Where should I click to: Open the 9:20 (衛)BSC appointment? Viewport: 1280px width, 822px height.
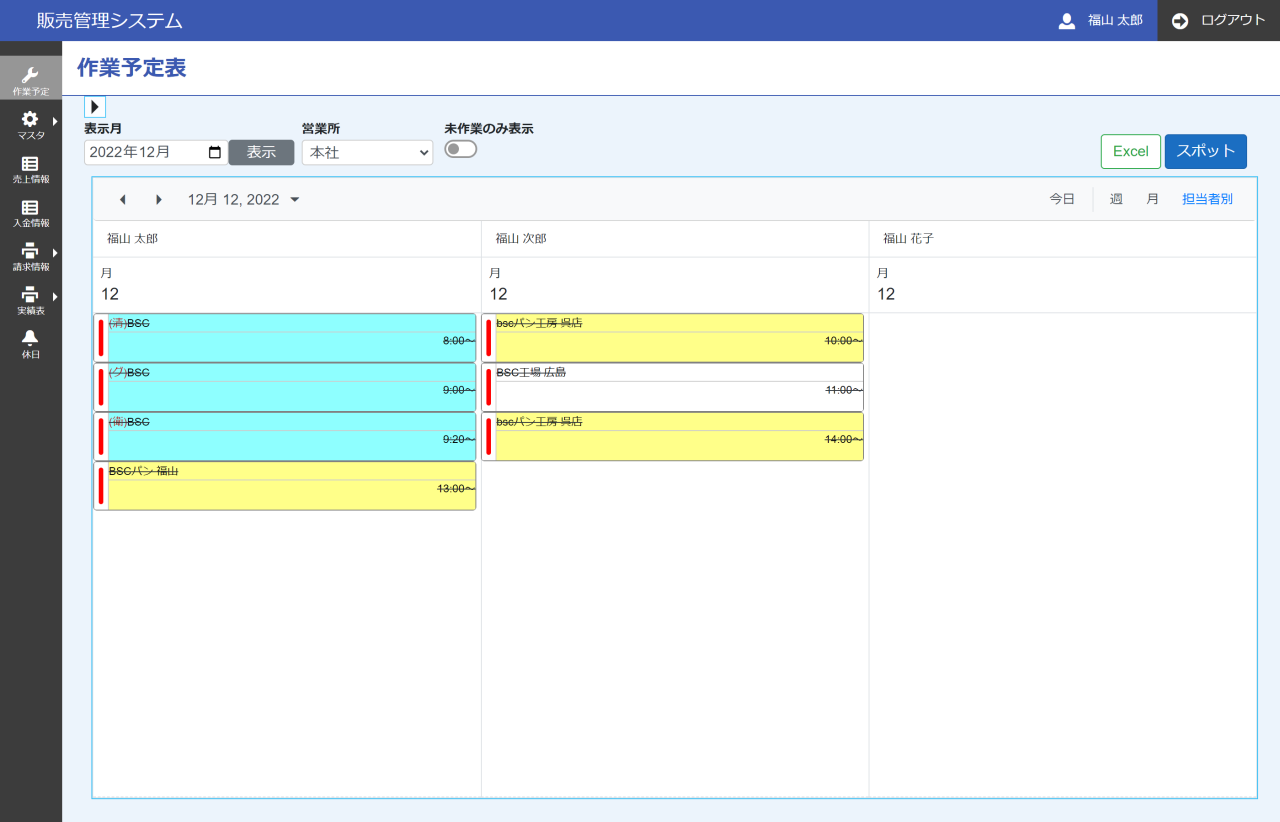[285, 436]
